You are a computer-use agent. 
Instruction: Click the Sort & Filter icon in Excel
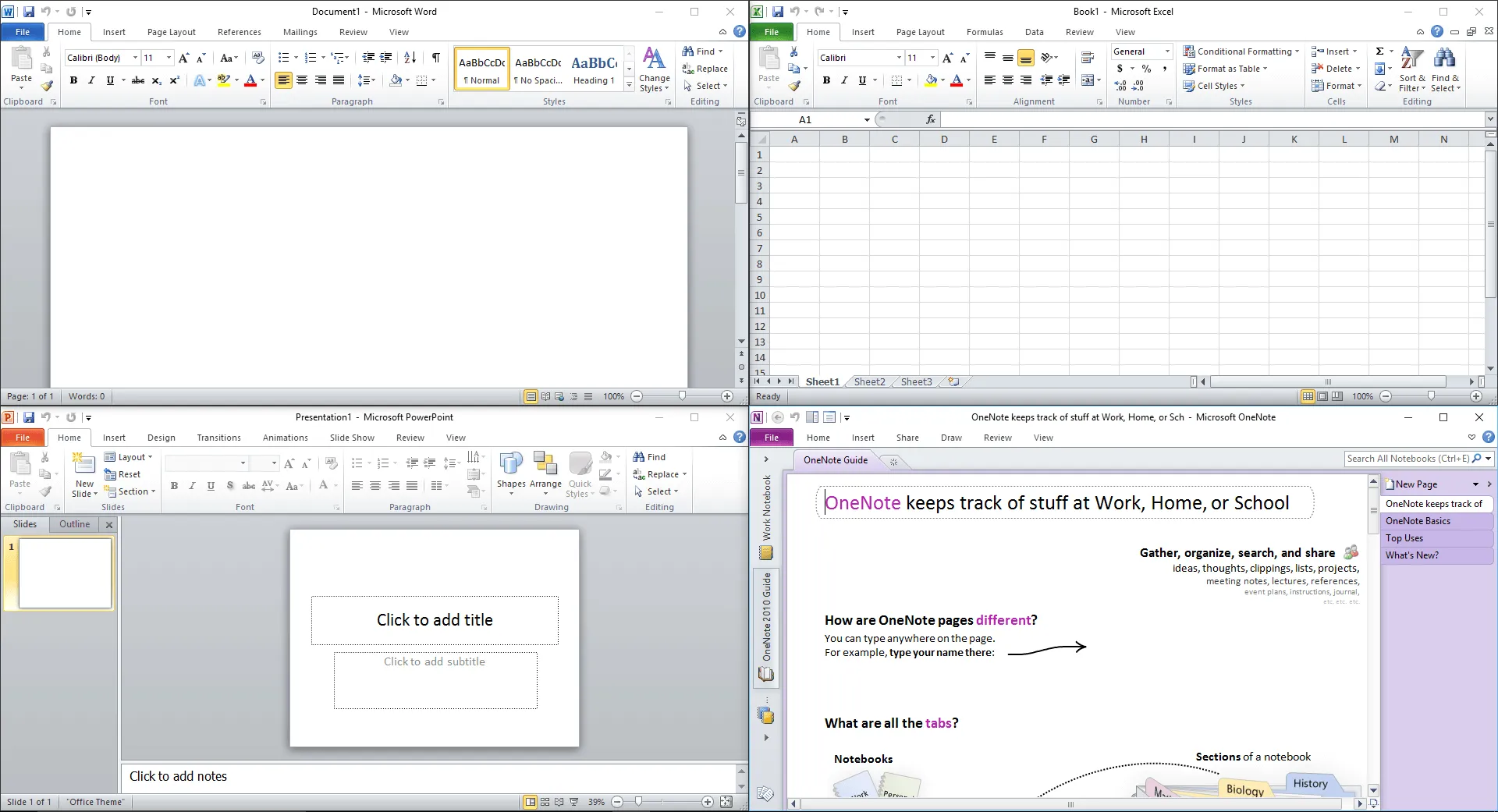(x=1411, y=69)
